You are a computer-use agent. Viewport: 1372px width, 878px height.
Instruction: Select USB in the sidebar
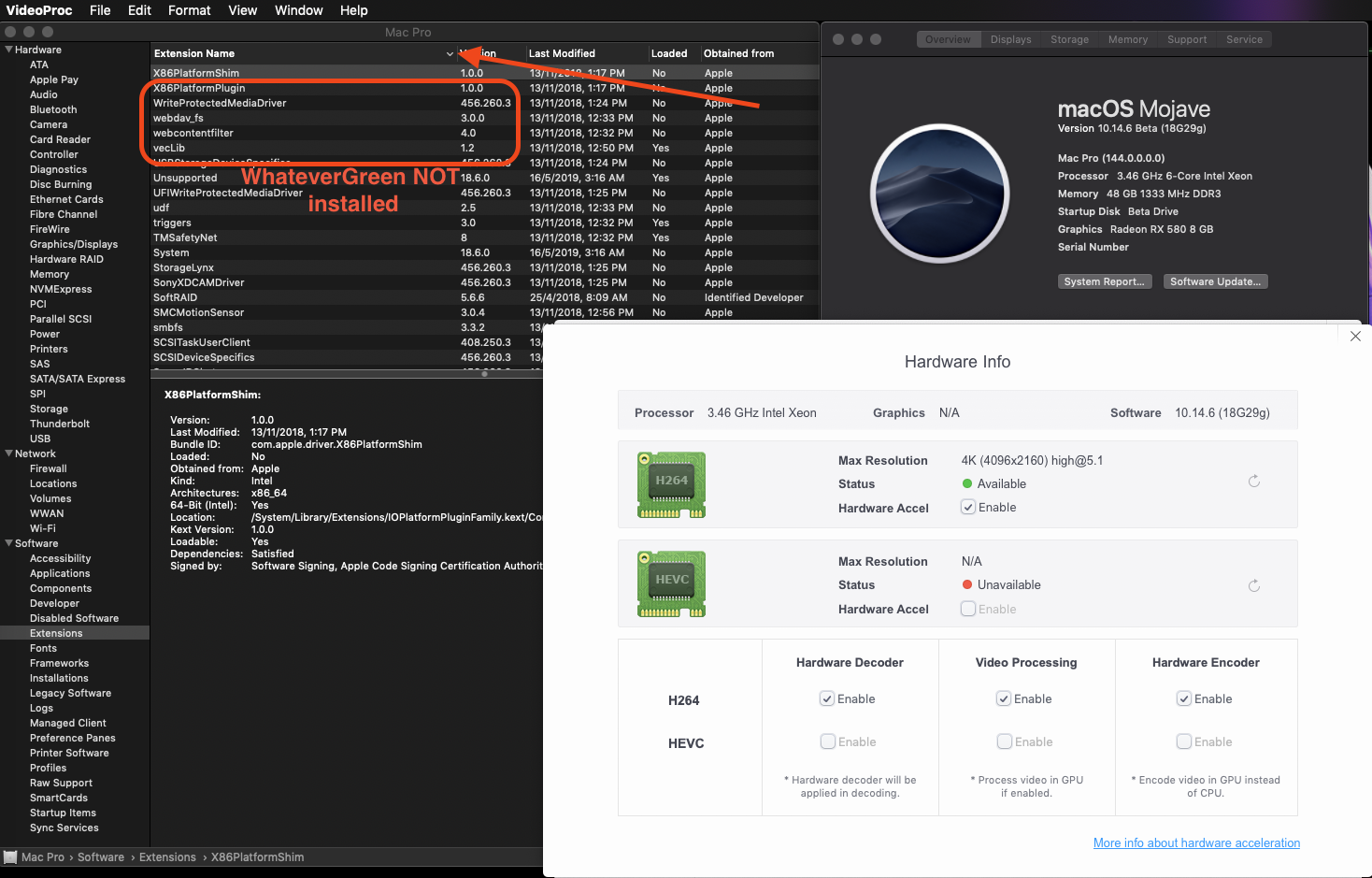(x=40, y=439)
